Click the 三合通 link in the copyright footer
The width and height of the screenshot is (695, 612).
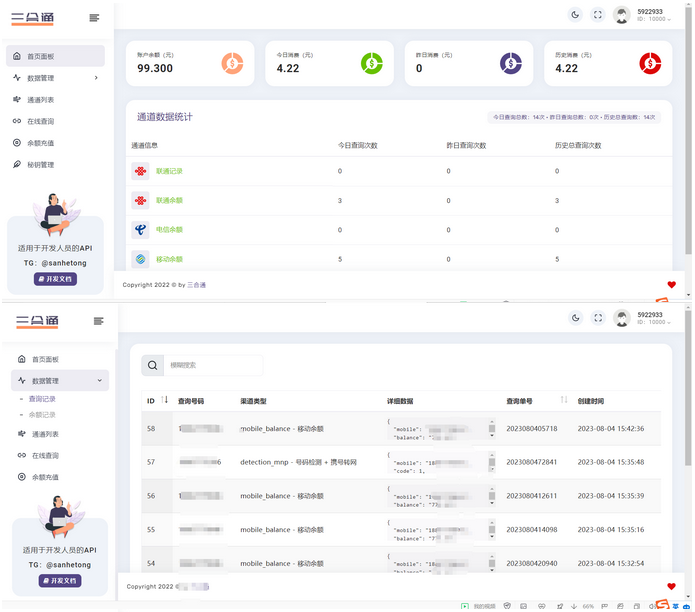coord(196,285)
